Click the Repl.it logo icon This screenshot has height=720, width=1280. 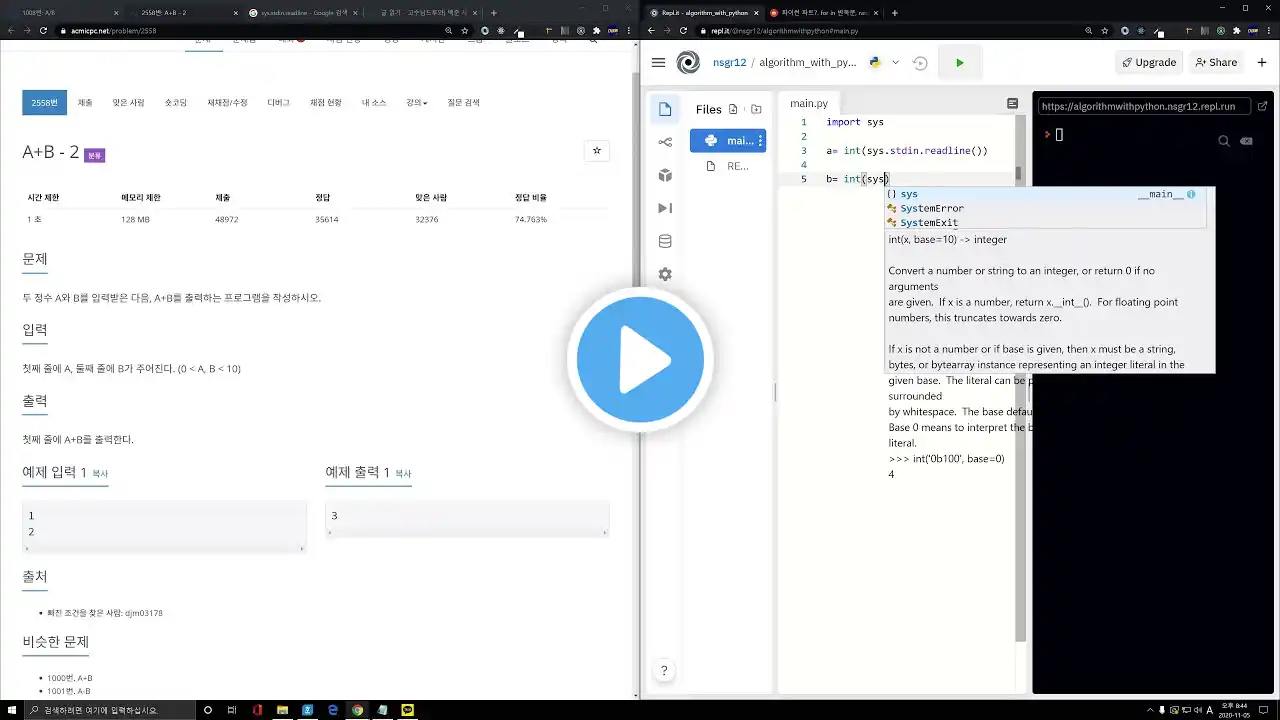(x=688, y=62)
